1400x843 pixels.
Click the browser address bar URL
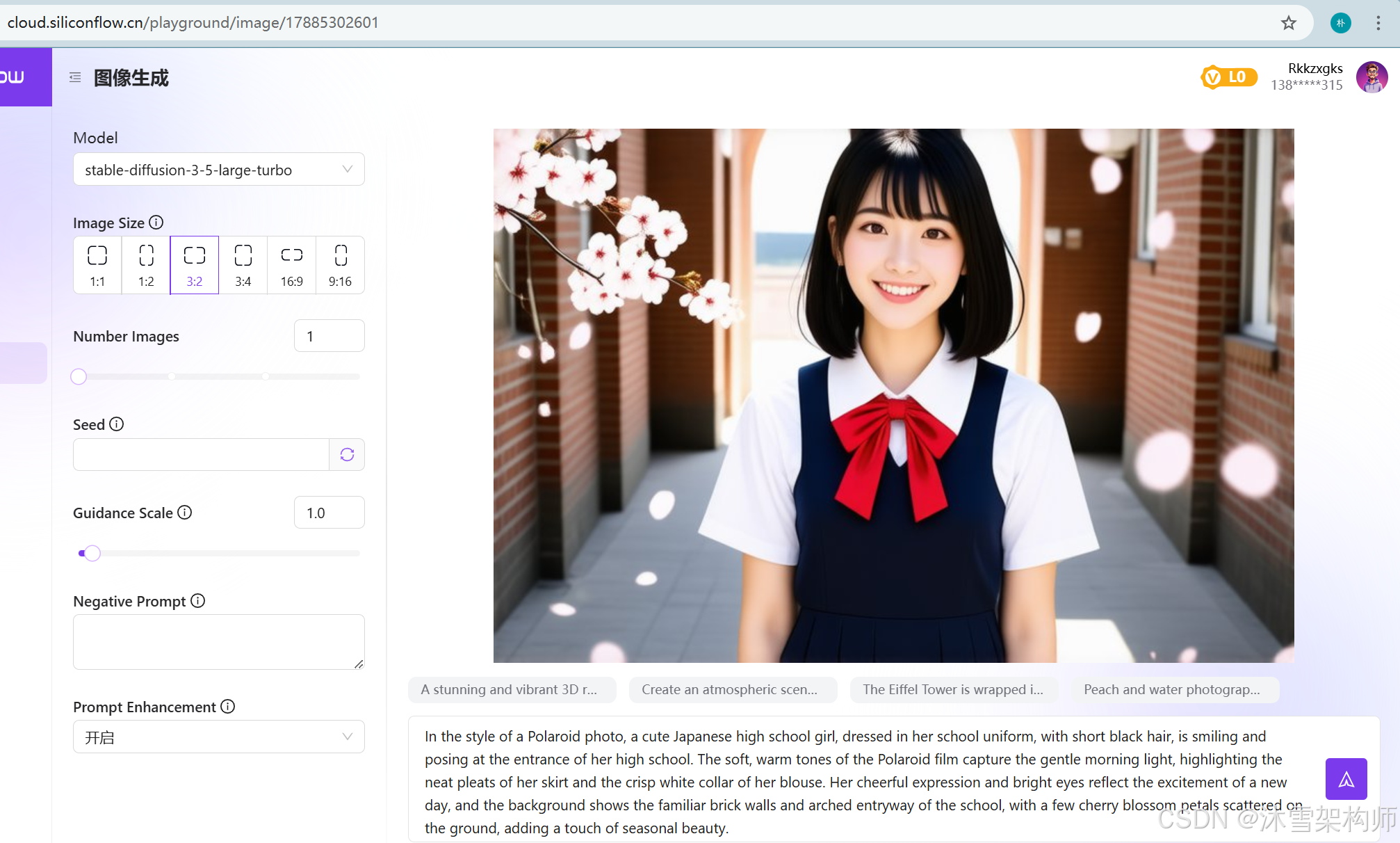[193, 22]
